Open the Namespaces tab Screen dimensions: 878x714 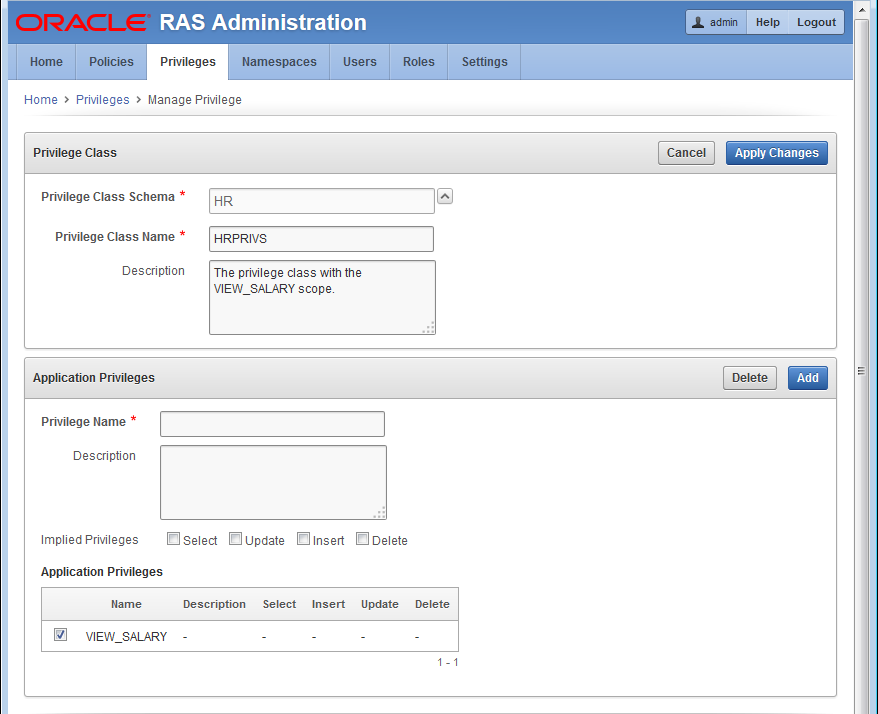pyautogui.click(x=279, y=62)
